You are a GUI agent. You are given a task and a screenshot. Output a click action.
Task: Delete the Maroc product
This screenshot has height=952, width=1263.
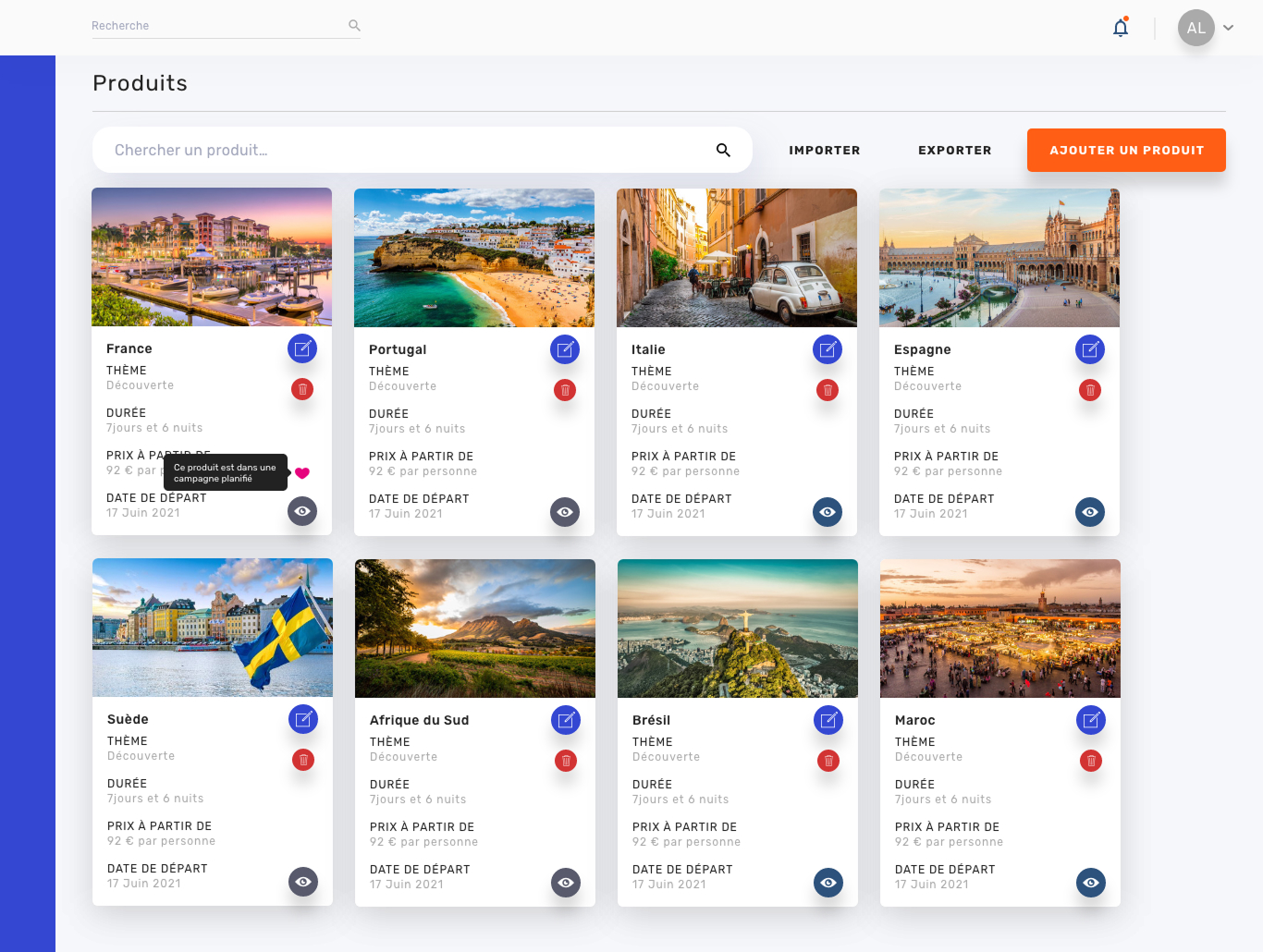tap(1091, 761)
